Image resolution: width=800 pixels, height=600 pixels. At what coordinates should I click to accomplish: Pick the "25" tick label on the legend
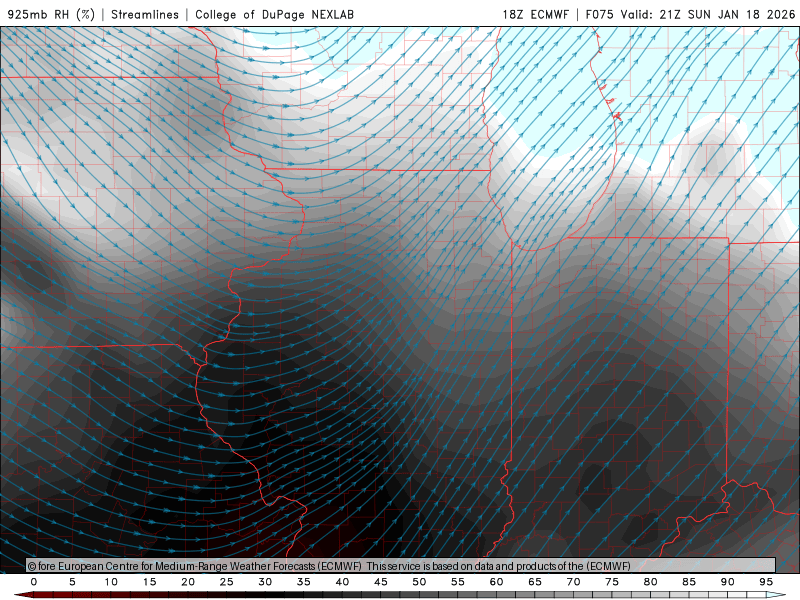227,582
